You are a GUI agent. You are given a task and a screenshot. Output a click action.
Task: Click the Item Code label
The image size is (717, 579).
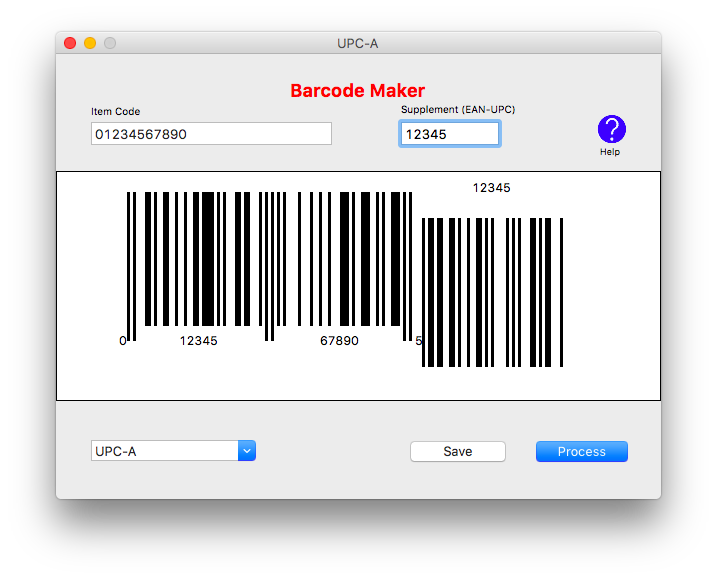click(115, 112)
